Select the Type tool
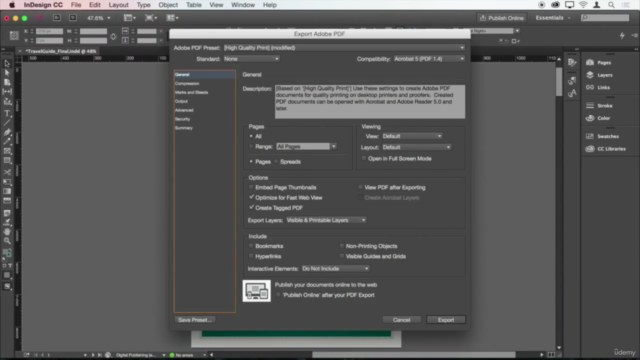Screen dimensions: 640x360 point(7,113)
